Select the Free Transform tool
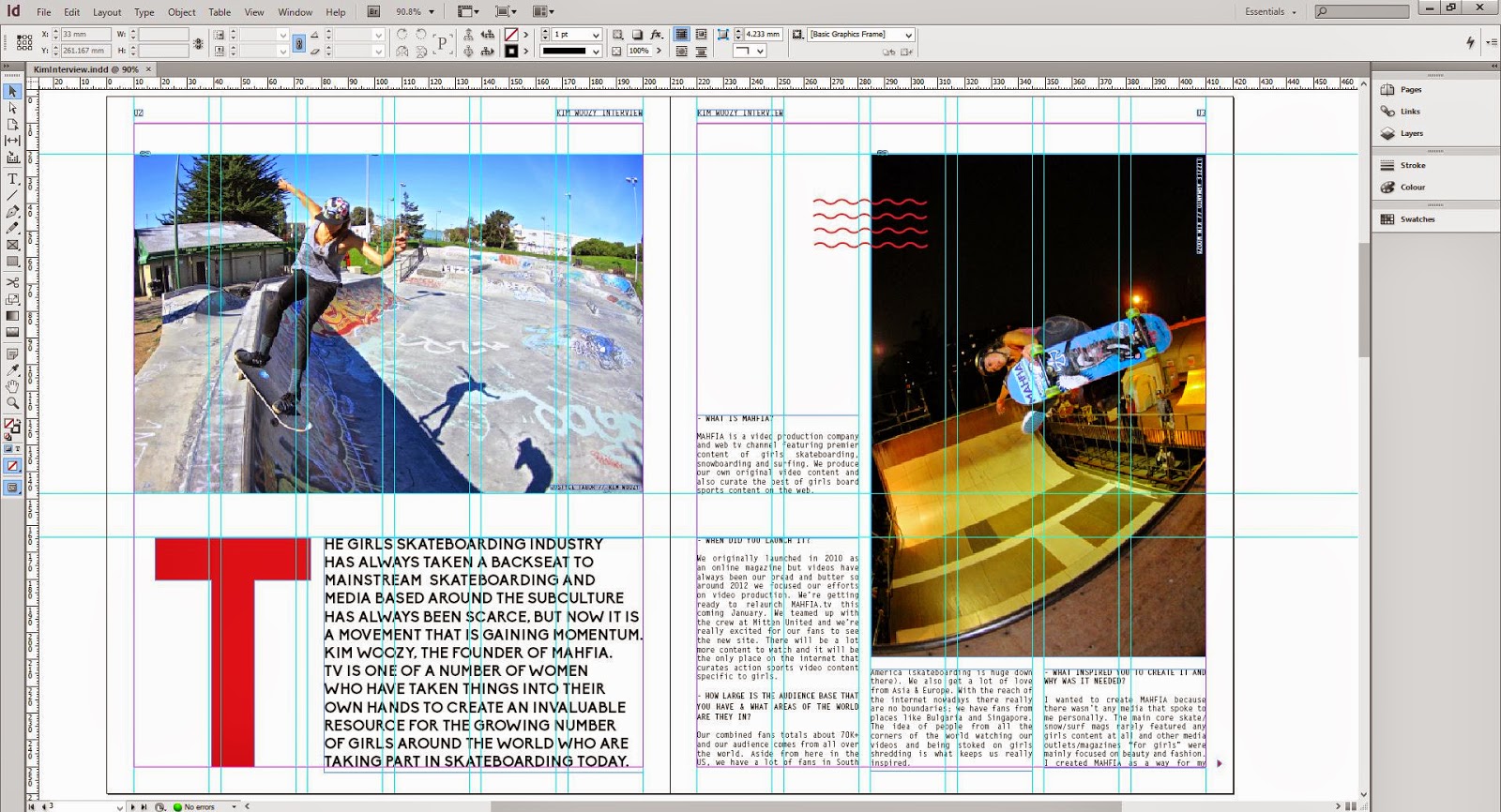Viewport: 1501px width, 812px height. click(x=13, y=299)
